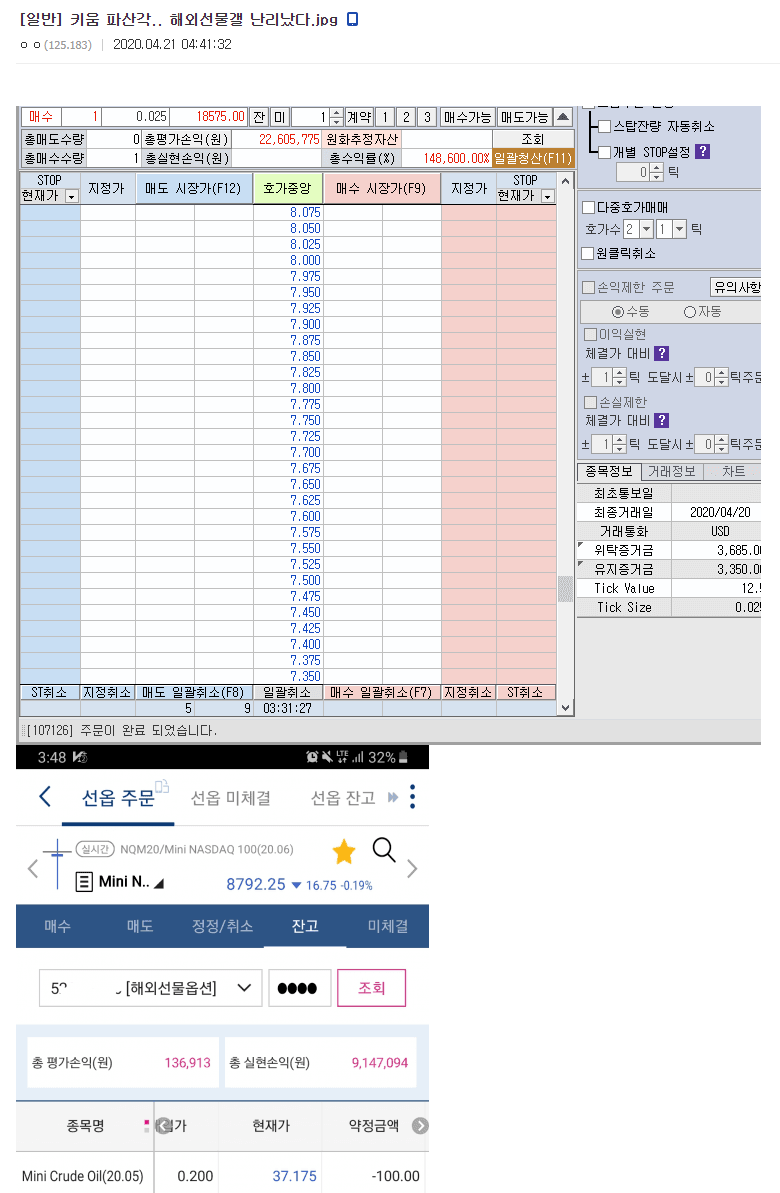Image resolution: width=780 pixels, height=1193 pixels.
Task: Click the 일괄청산(F11) button
Action: pyautogui.click(x=533, y=158)
